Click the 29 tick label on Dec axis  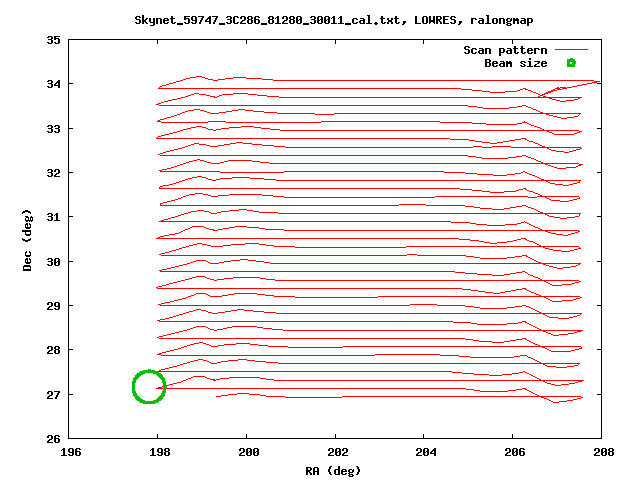(x=53, y=306)
